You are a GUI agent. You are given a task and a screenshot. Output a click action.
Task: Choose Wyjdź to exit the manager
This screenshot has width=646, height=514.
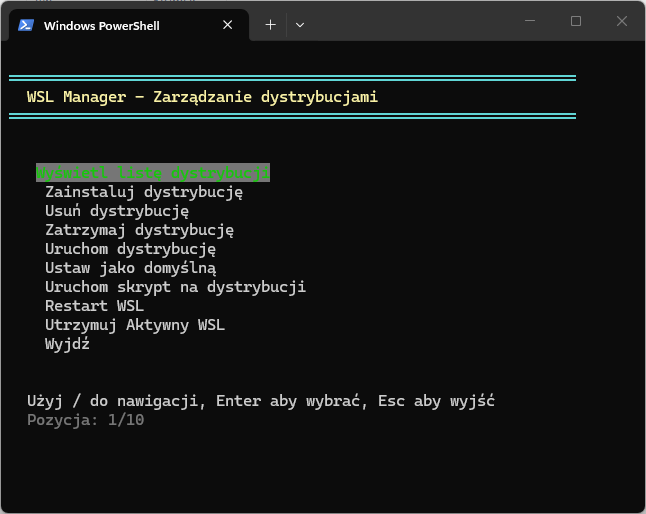(67, 344)
